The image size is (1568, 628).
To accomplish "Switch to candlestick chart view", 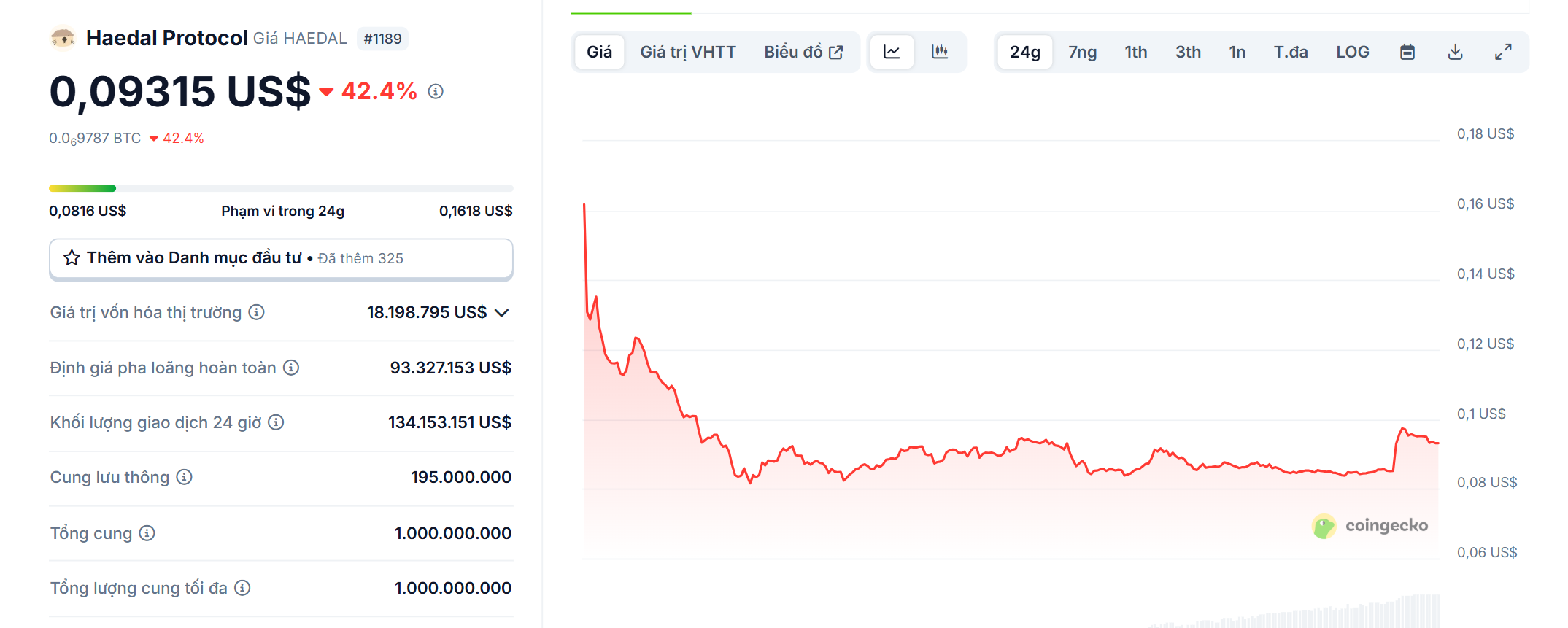I will [940, 52].
